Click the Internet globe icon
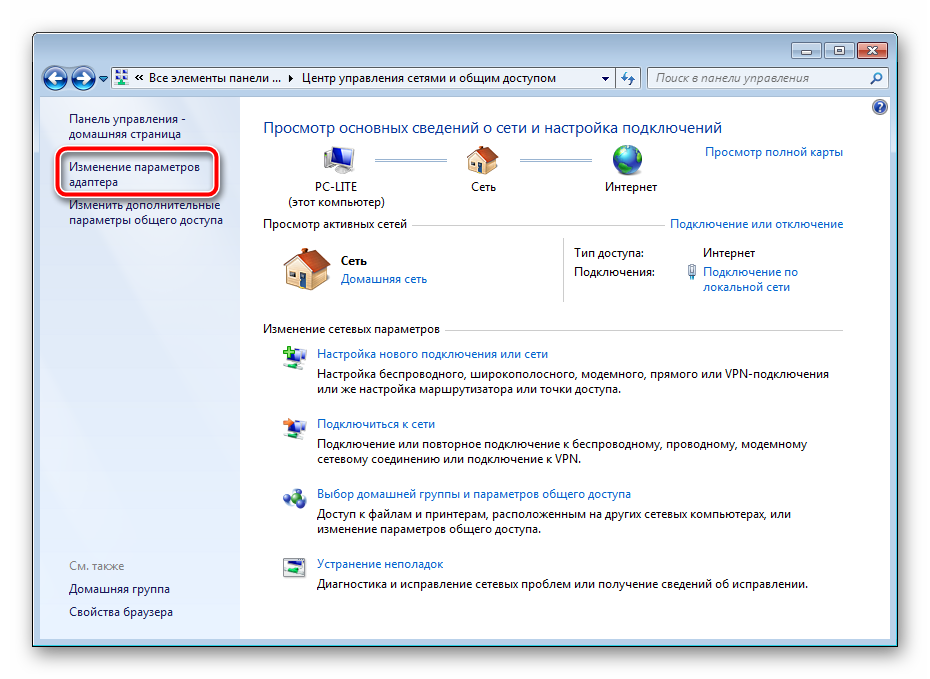The height and width of the screenshot is (679, 930). coord(627,160)
